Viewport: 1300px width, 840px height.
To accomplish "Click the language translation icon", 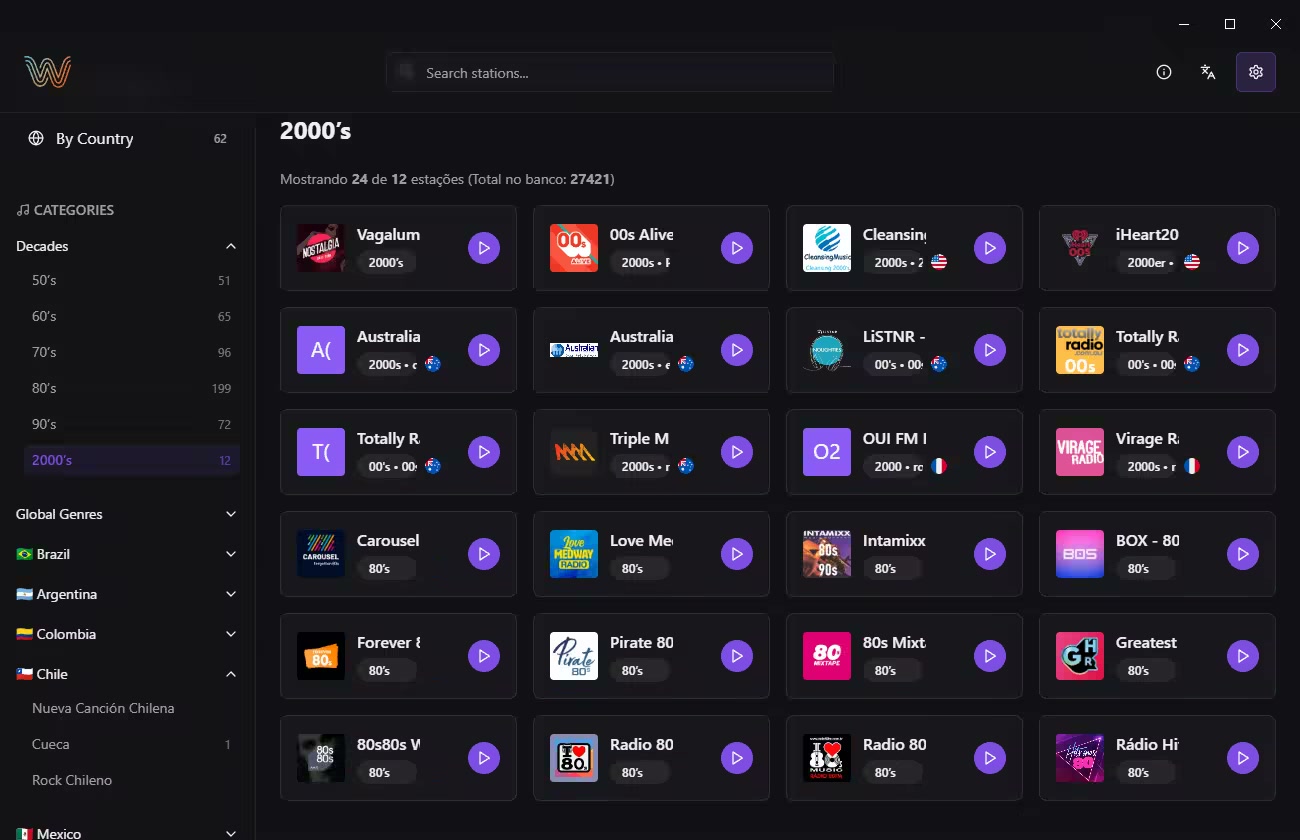I will tap(1208, 72).
